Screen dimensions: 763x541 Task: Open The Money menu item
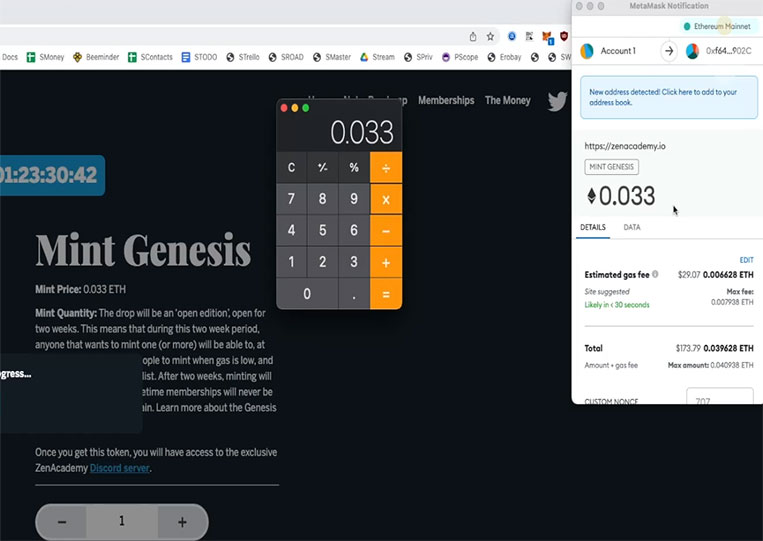(508, 100)
